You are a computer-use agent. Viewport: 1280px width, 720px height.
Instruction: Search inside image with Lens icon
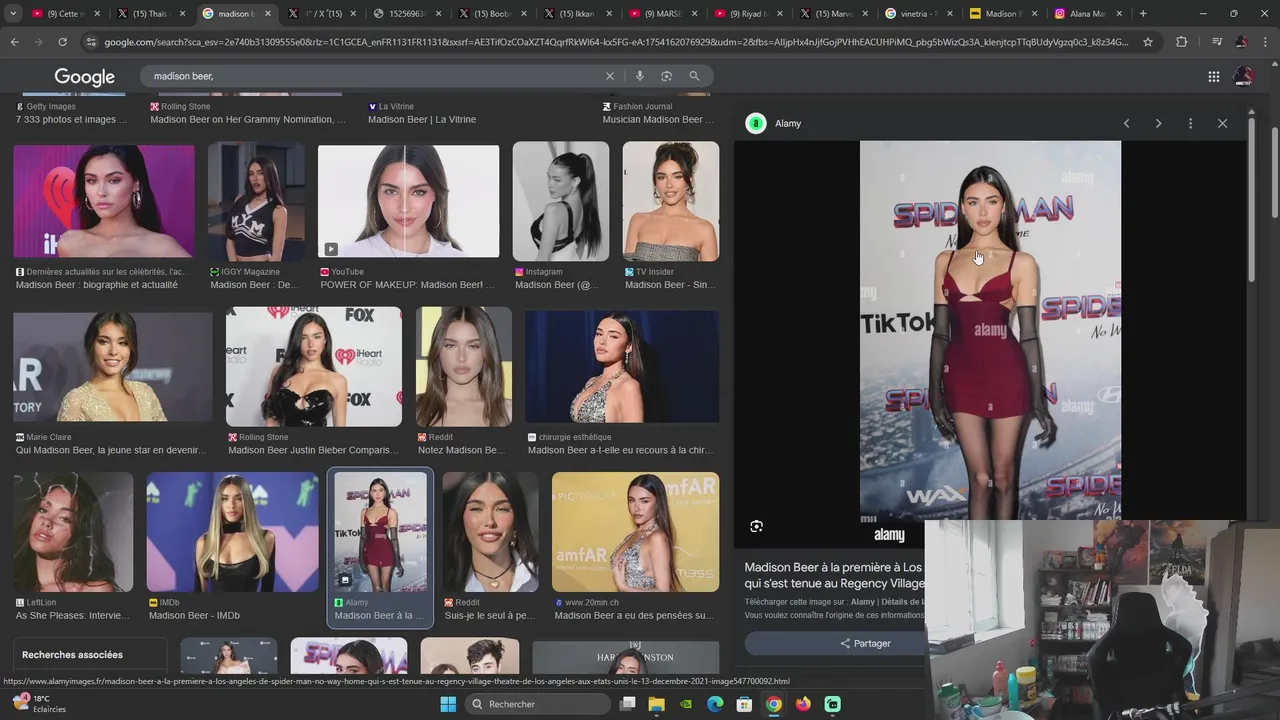click(x=756, y=526)
